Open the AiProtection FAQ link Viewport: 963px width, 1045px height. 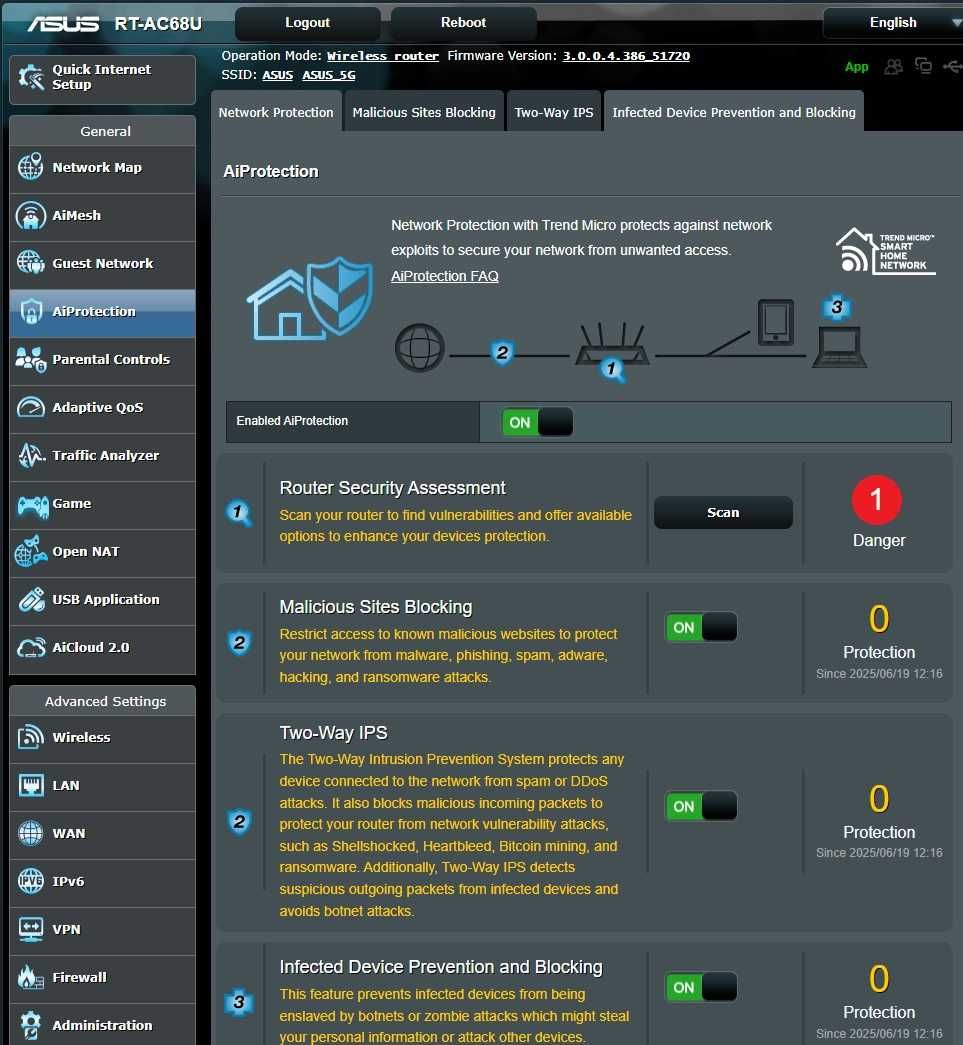(445, 276)
